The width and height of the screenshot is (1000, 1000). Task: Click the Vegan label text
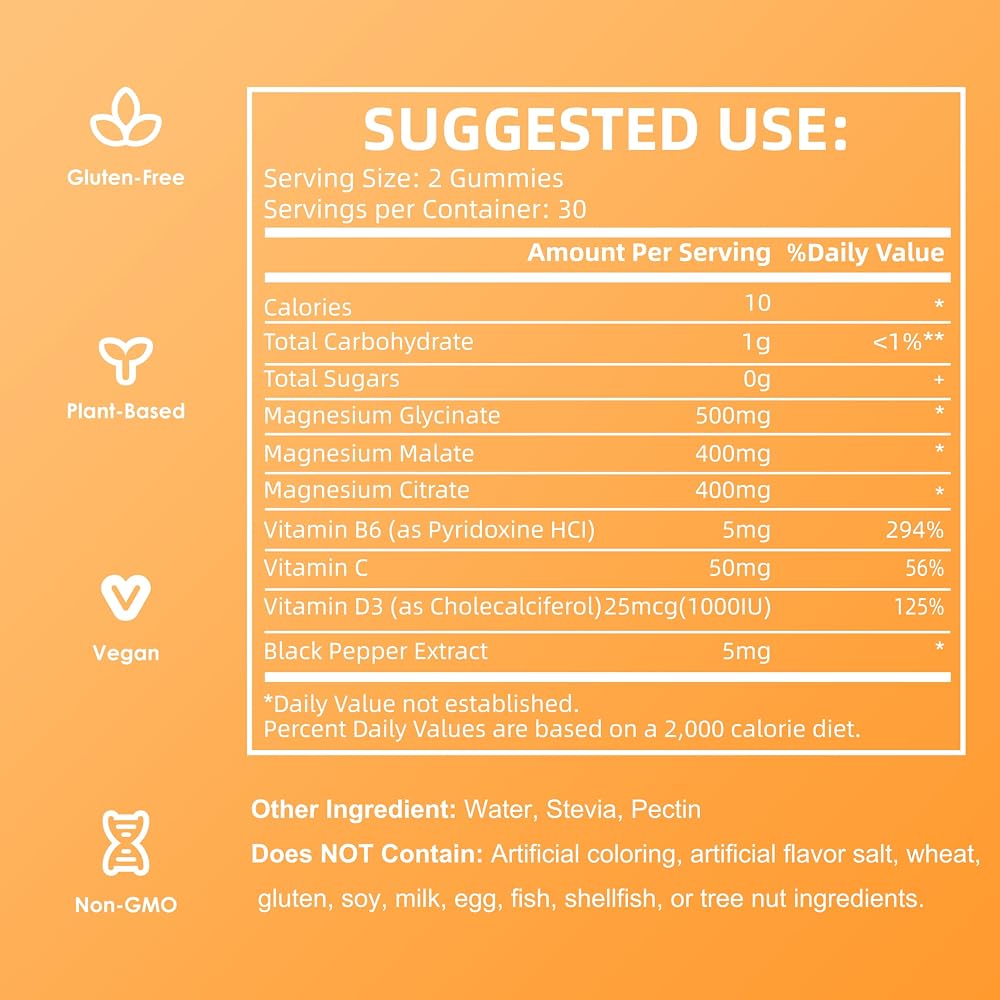(126, 653)
